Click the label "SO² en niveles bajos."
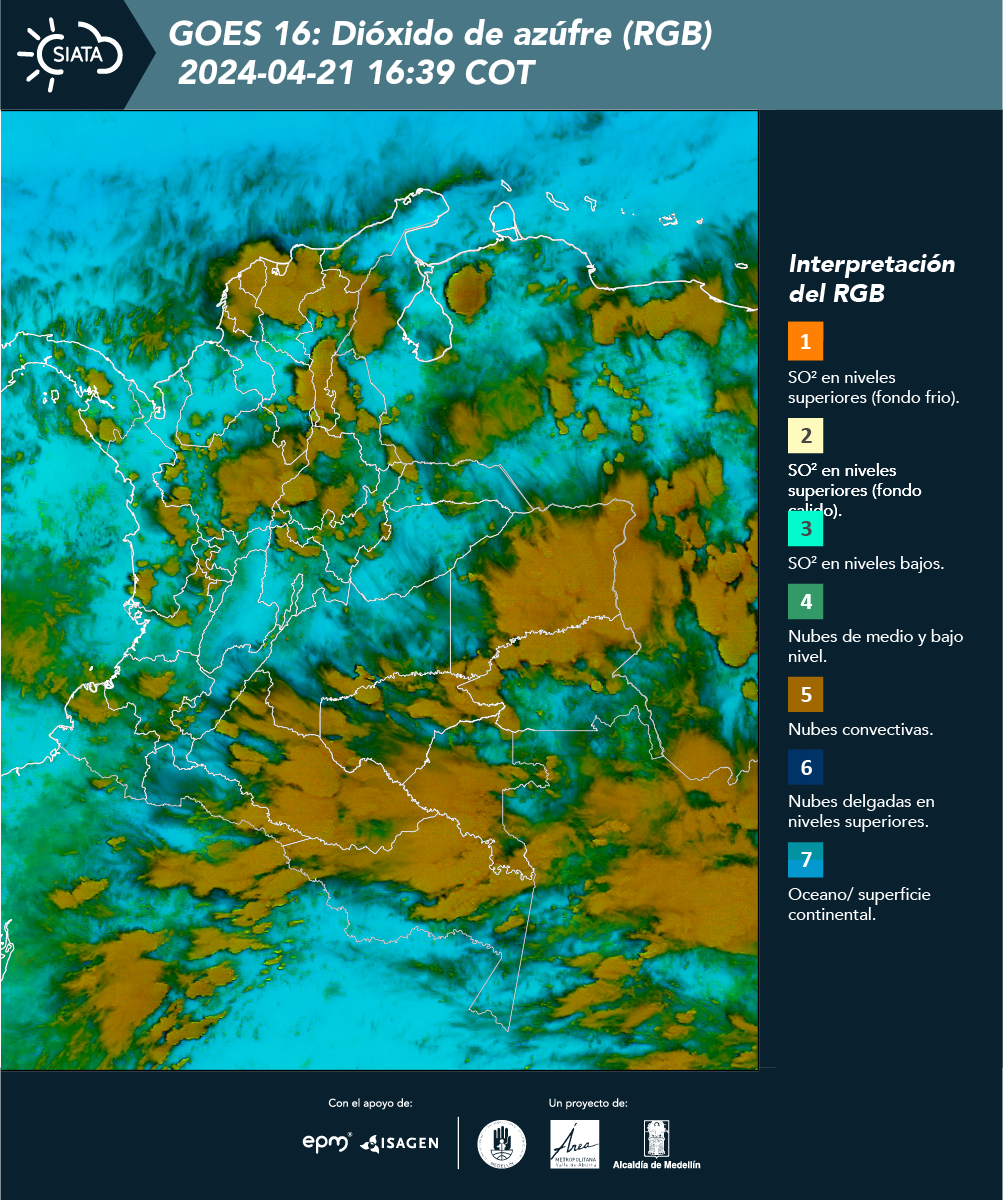The height and width of the screenshot is (1200, 1003). pyautogui.click(x=866, y=563)
